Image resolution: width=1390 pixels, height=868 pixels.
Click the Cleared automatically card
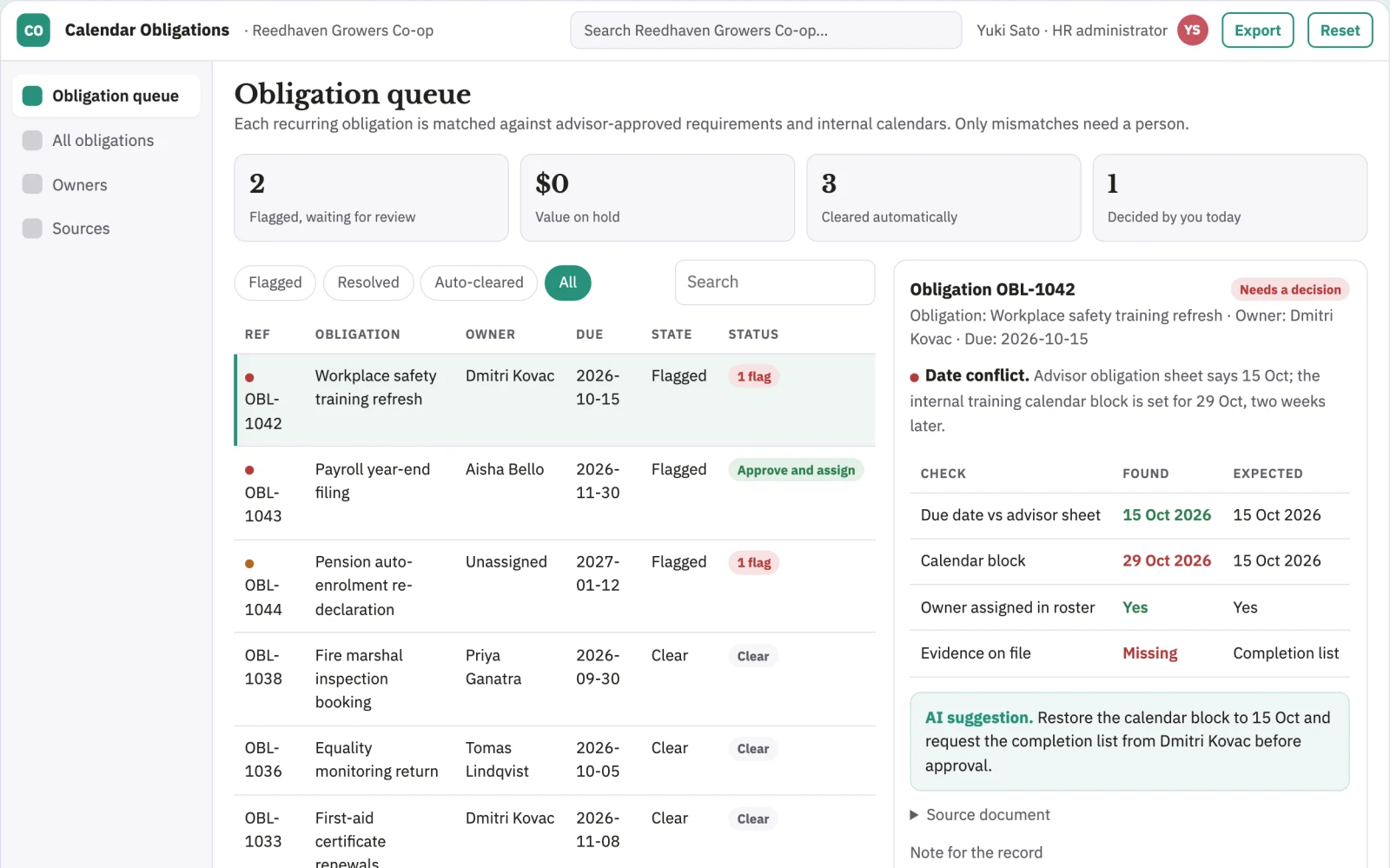pos(943,198)
